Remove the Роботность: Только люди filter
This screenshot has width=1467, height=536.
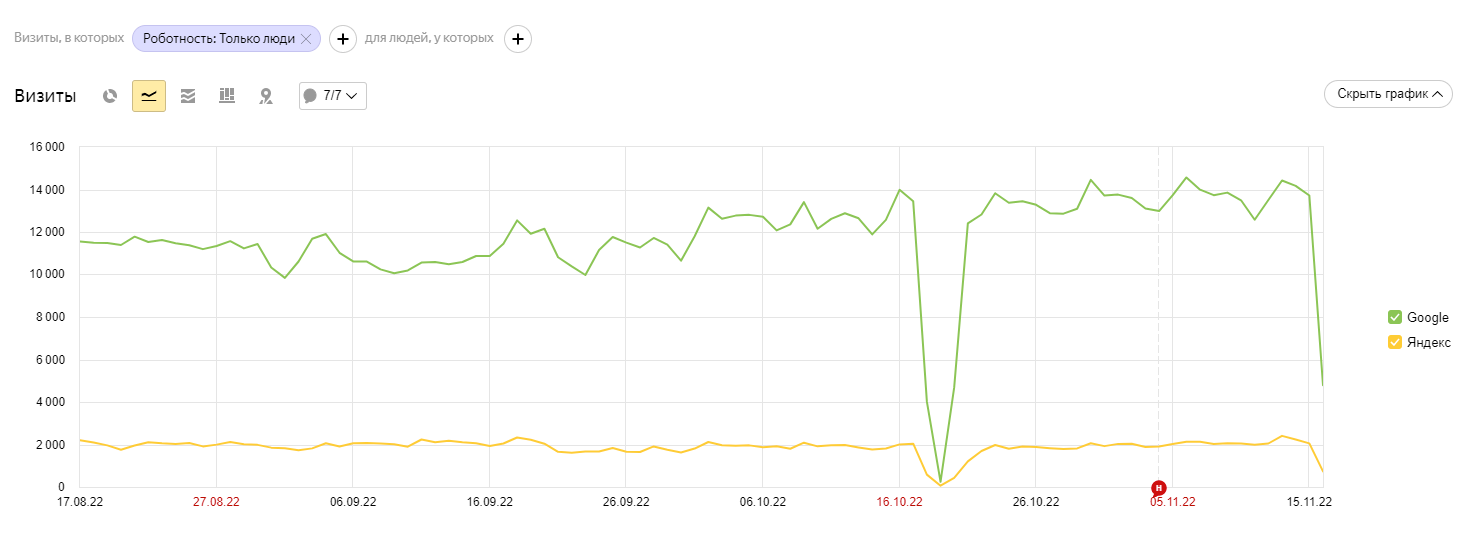306,39
